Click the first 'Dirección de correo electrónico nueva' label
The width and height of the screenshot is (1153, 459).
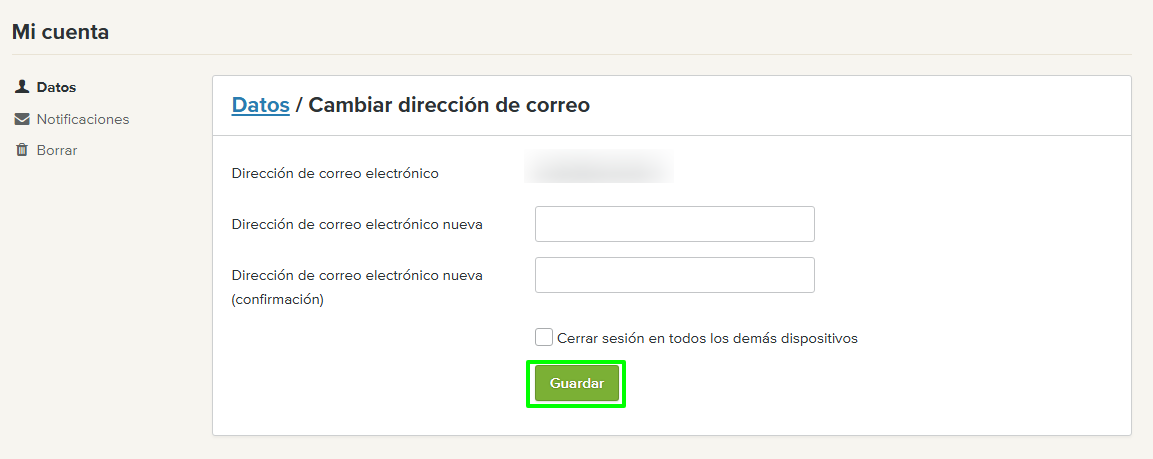(357, 225)
